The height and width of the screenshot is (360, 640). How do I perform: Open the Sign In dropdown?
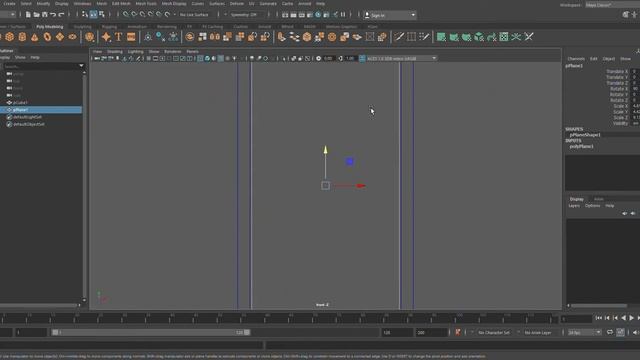point(390,15)
